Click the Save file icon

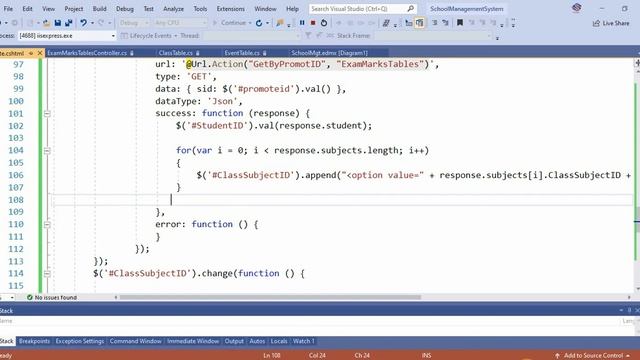(x=58, y=23)
